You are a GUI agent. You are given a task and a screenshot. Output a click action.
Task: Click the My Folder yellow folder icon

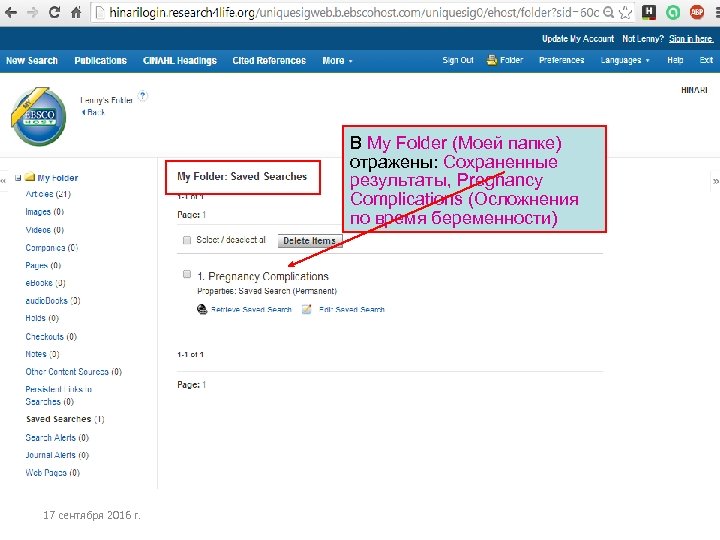pyautogui.click(x=30, y=177)
